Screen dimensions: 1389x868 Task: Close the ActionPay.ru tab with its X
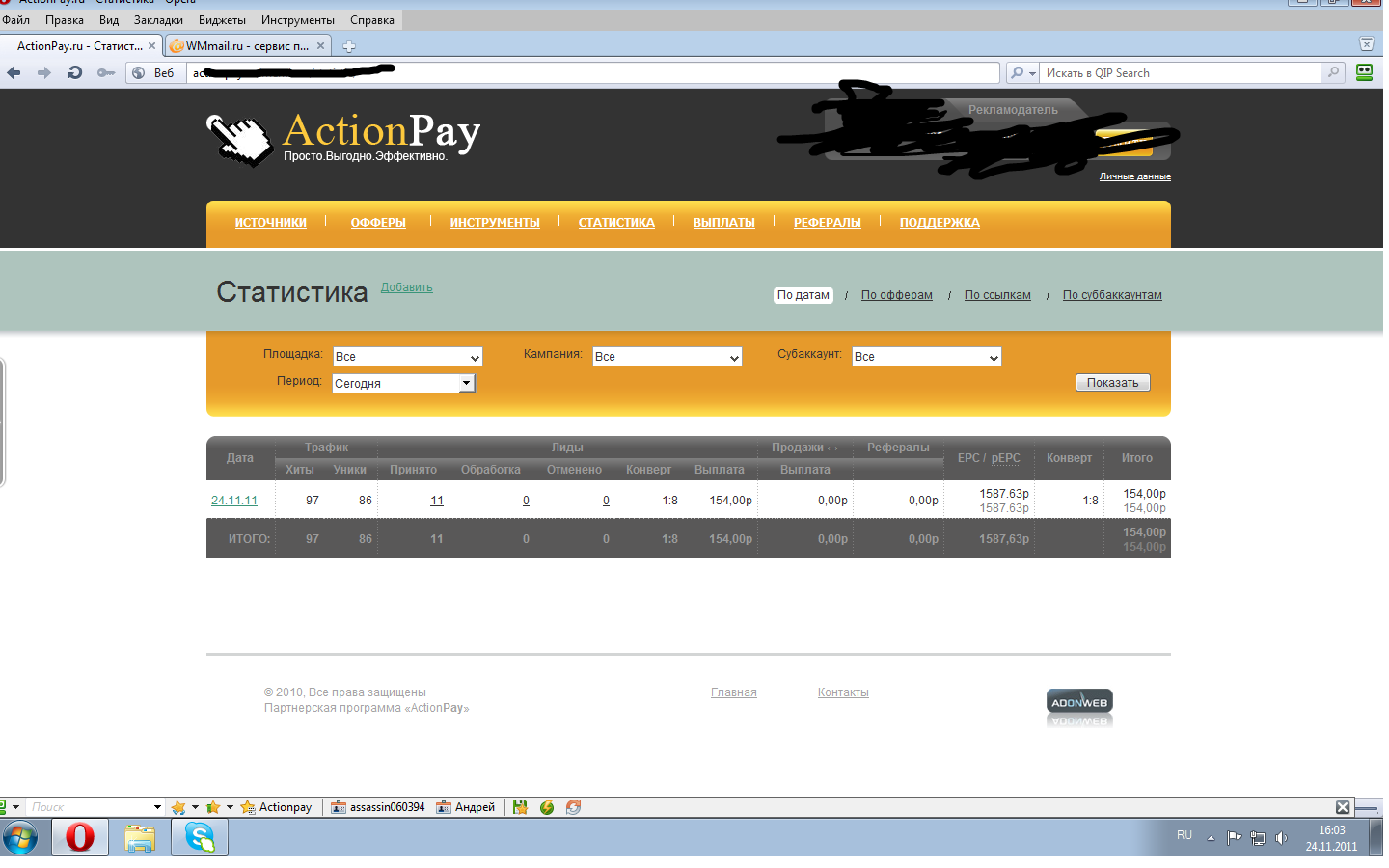point(151,45)
